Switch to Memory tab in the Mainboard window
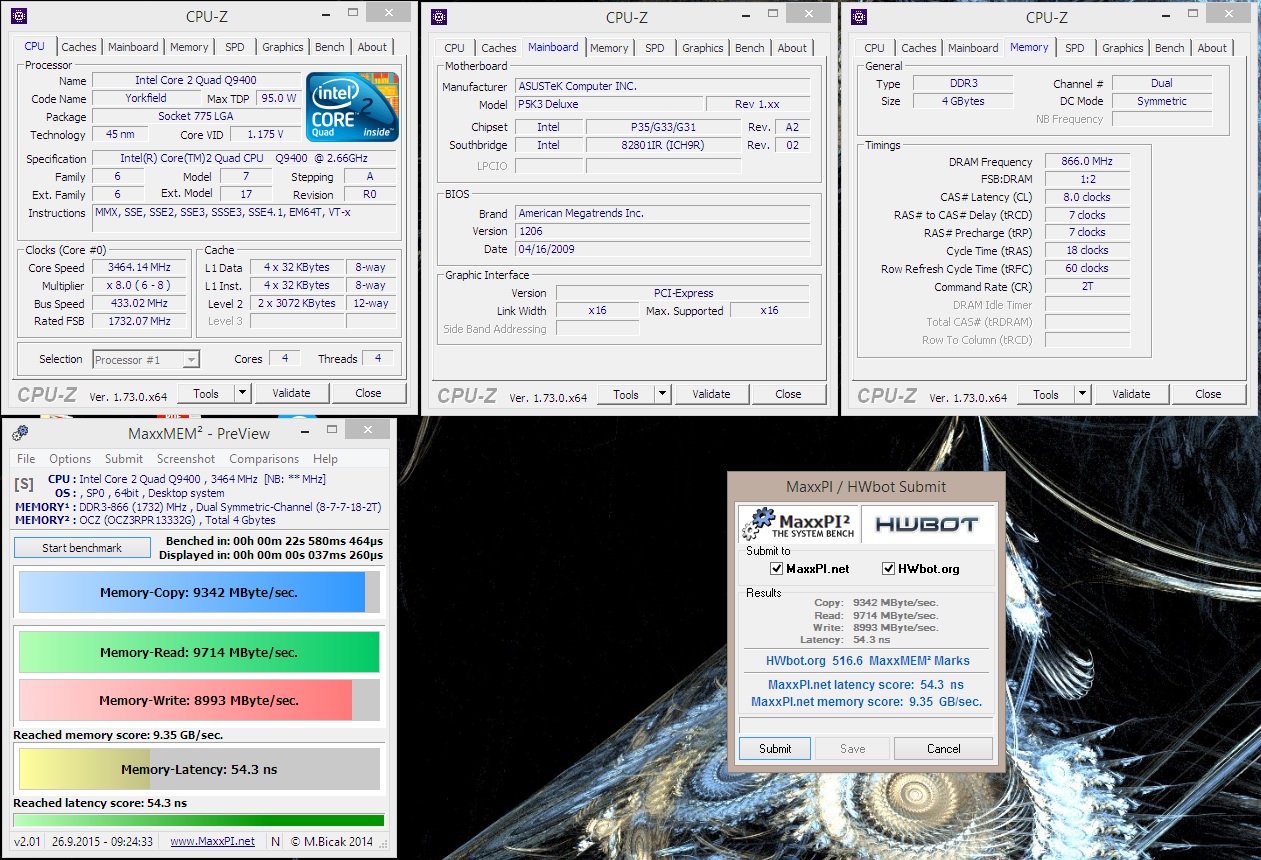Screen dimensions: 1261x860 609,48
